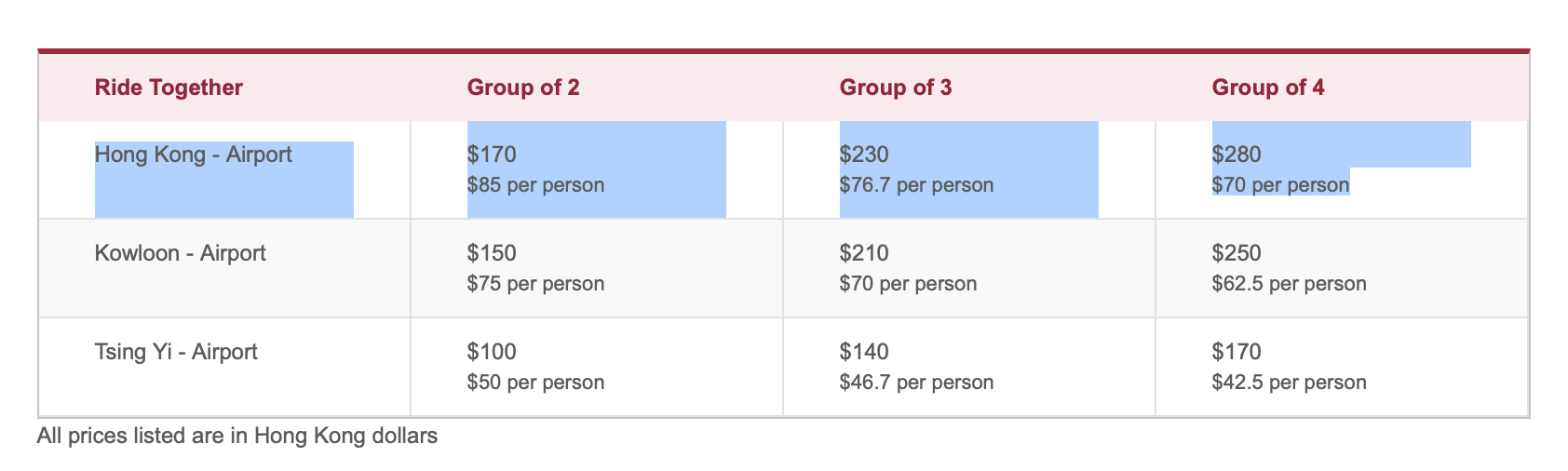Click the $42.5 per person text
Viewport: 1568px width, 471px height.
[x=1289, y=383]
